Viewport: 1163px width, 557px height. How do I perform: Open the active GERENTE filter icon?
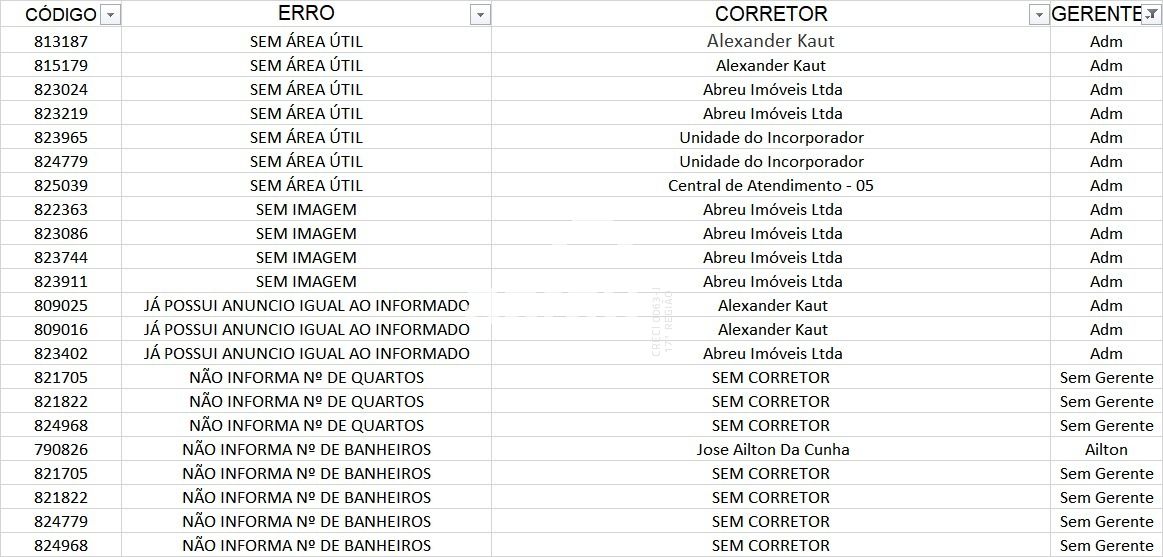[x=1150, y=15]
